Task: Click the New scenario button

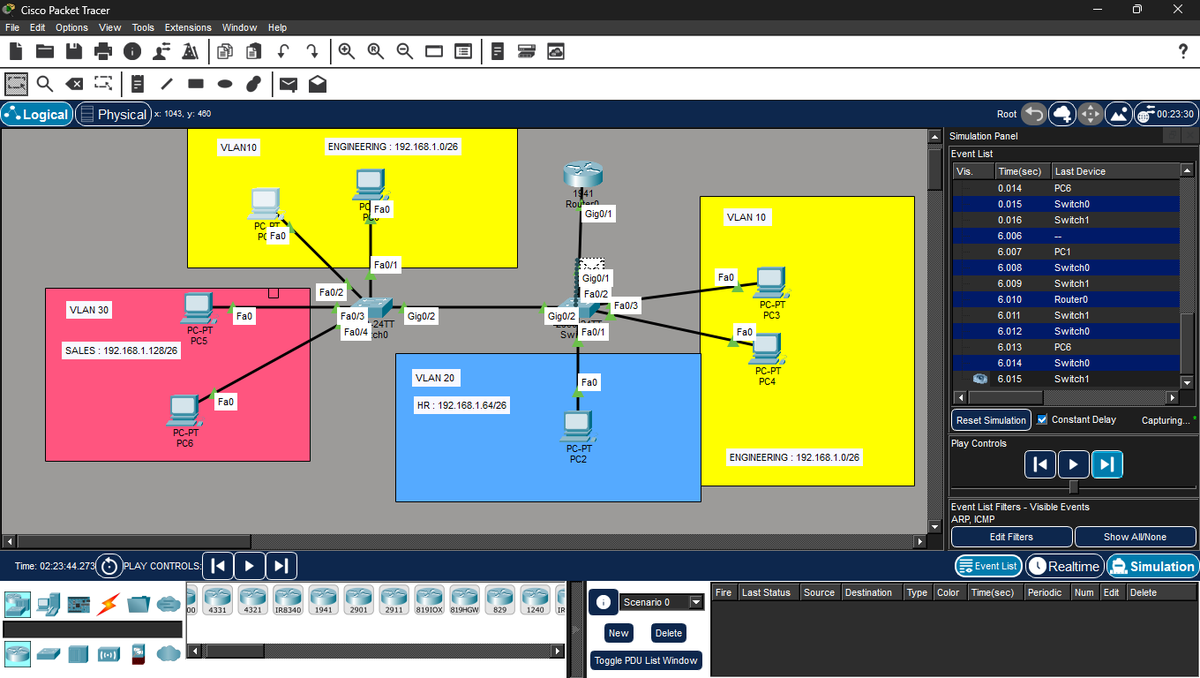Action: click(619, 633)
